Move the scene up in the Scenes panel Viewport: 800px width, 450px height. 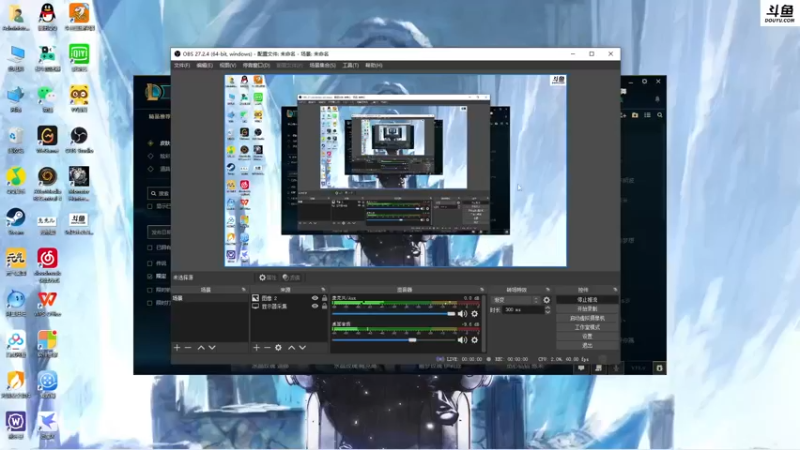point(201,347)
